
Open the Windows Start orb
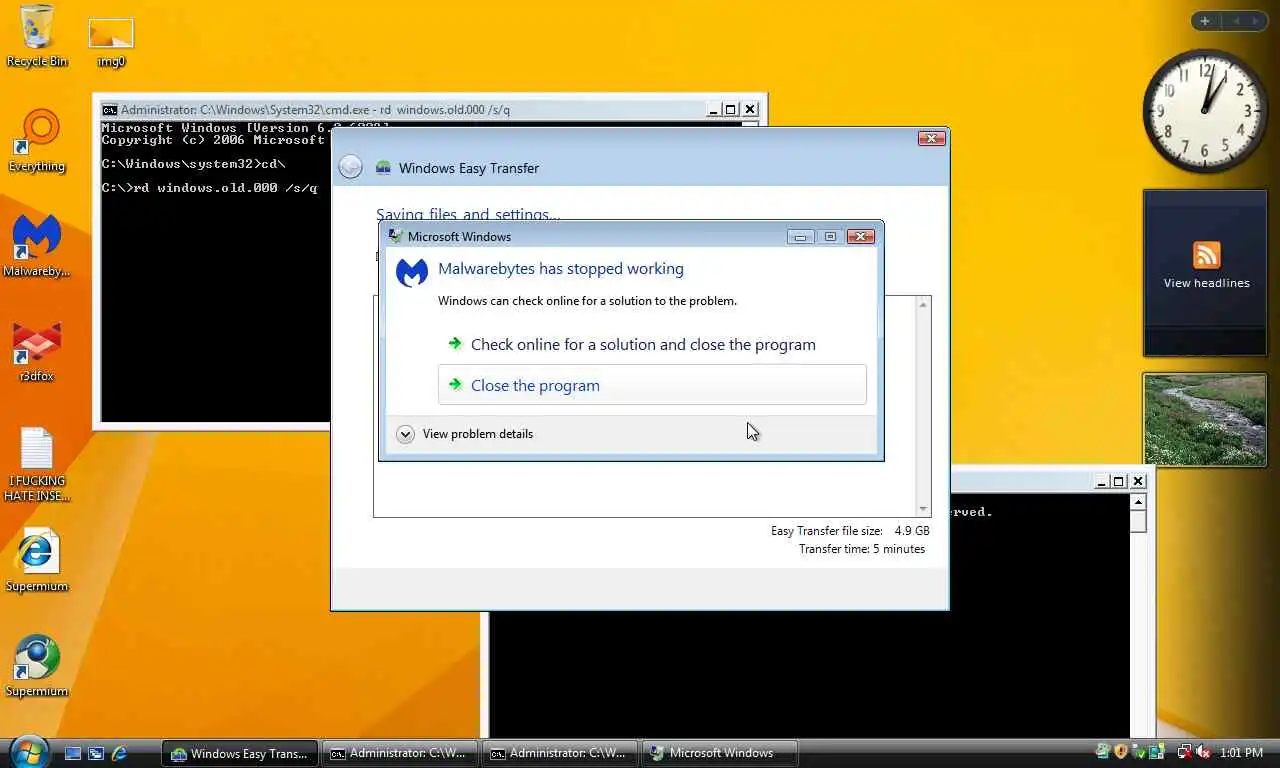click(x=27, y=752)
